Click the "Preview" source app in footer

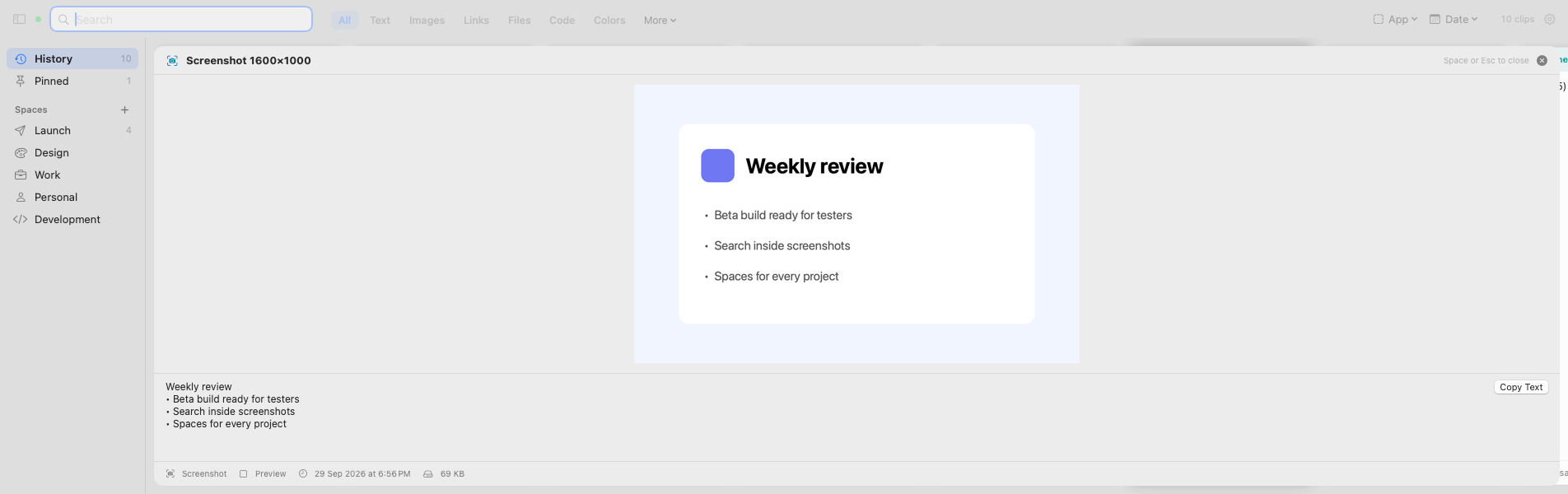271,473
